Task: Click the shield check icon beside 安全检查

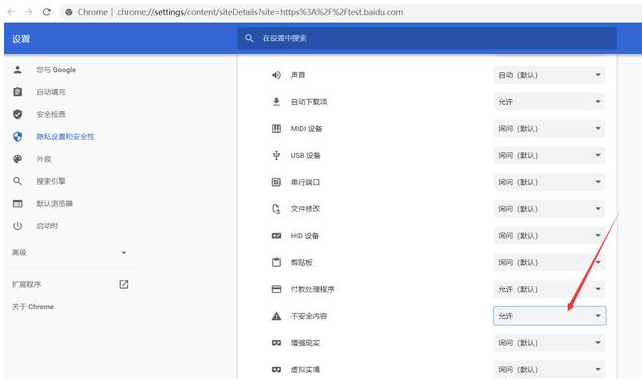Action: point(18,114)
